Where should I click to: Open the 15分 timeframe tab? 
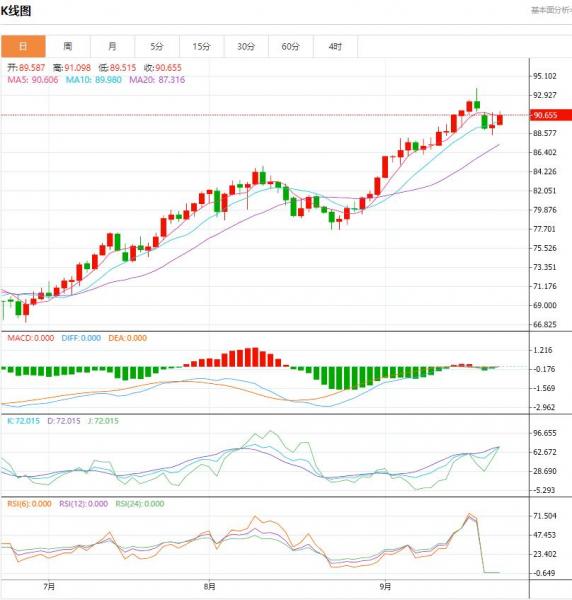tap(202, 47)
